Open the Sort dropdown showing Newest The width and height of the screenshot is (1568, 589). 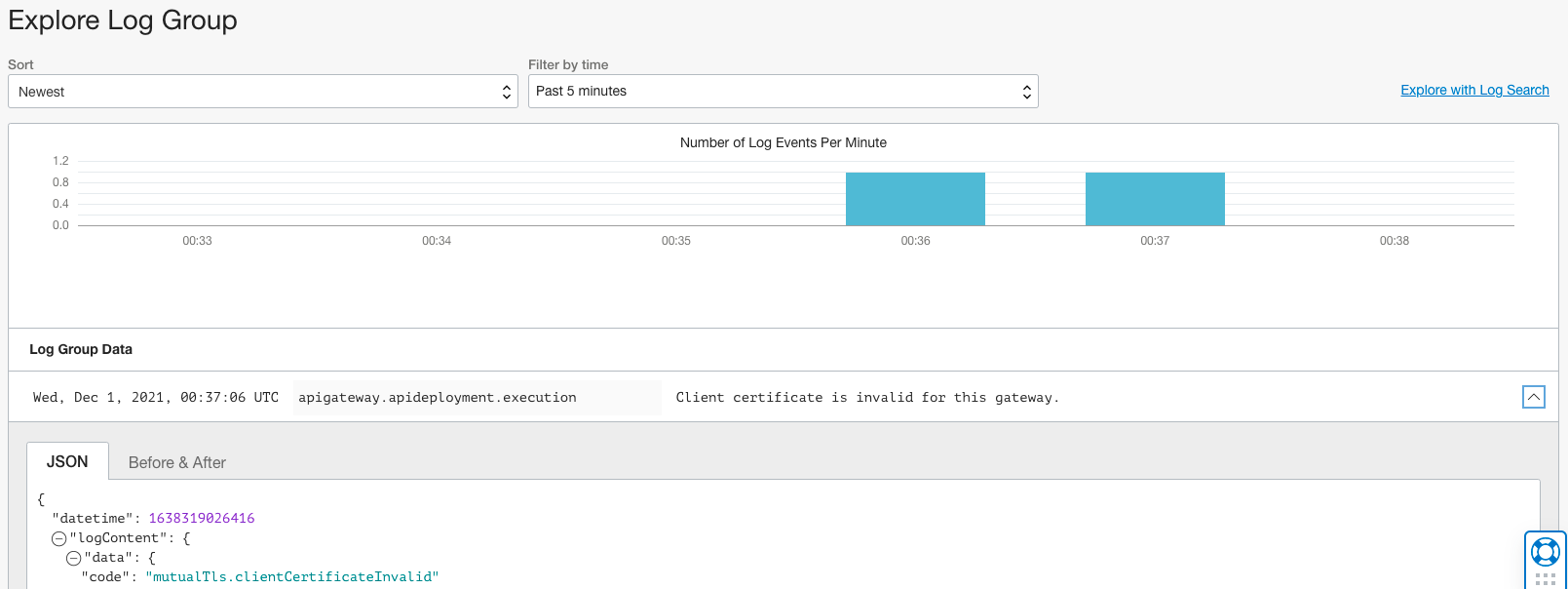(263, 92)
